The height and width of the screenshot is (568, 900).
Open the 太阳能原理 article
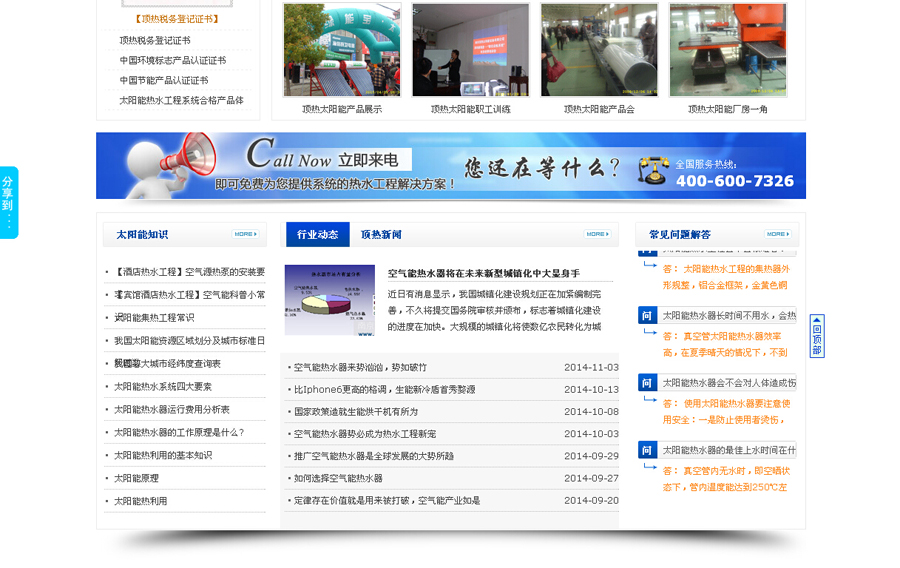(x=136, y=478)
